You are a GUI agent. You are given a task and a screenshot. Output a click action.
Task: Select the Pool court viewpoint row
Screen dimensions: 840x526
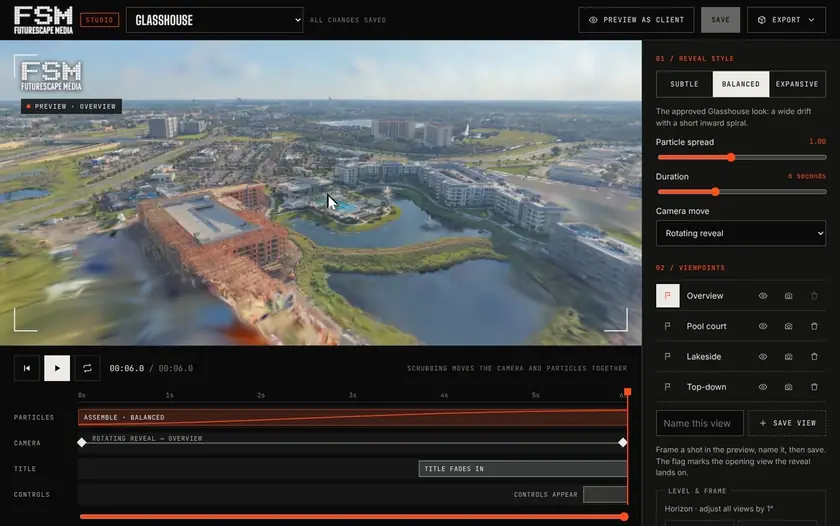pos(741,326)
